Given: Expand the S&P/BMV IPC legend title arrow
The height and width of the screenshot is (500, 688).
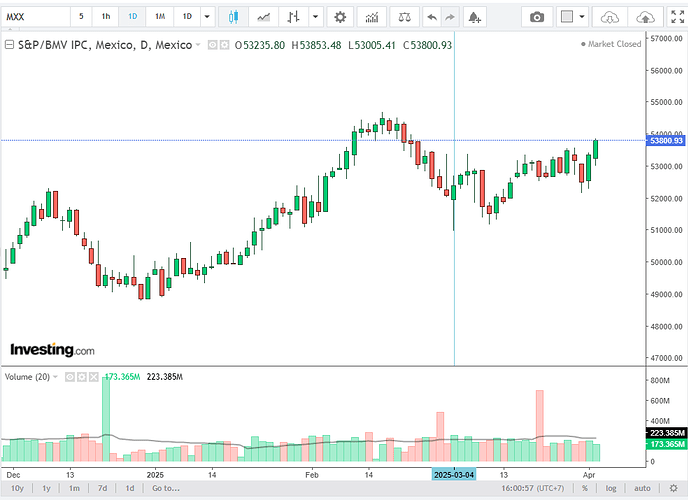Looking at the screenshot, I should pyautogui.click(x=198, y=45).
